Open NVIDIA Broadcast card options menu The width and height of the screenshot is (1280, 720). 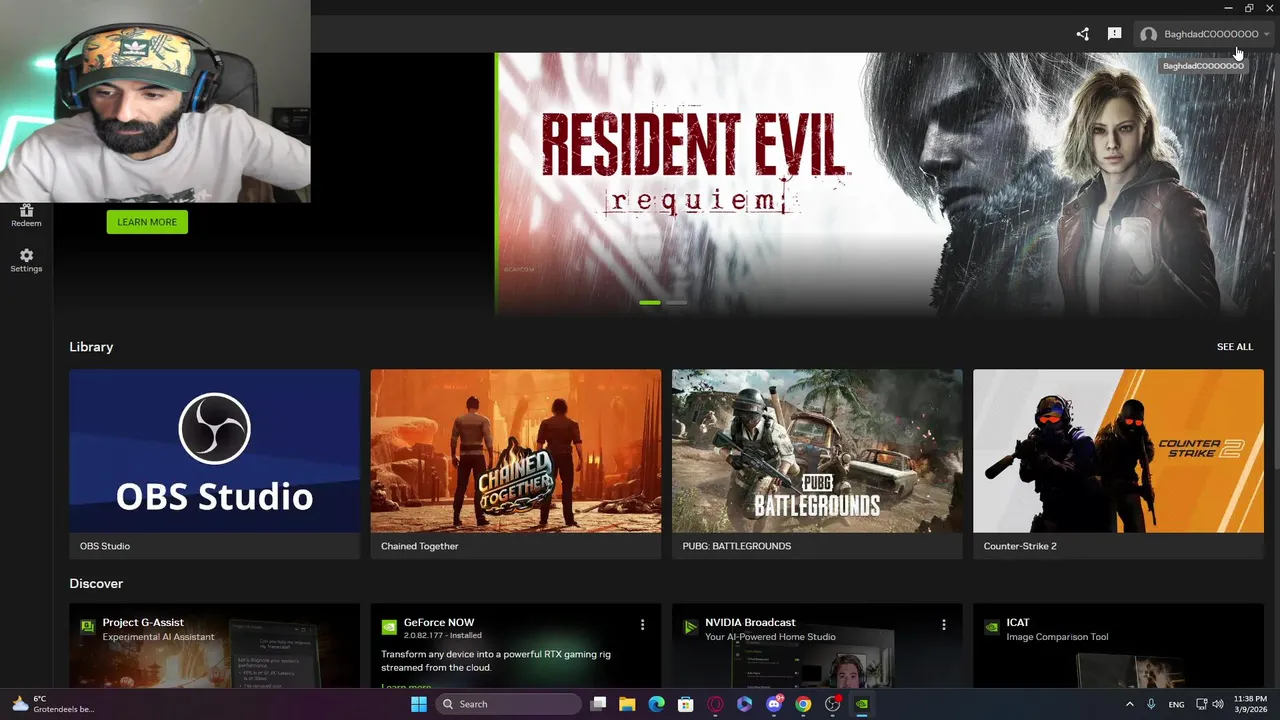(x=943, y=624)
